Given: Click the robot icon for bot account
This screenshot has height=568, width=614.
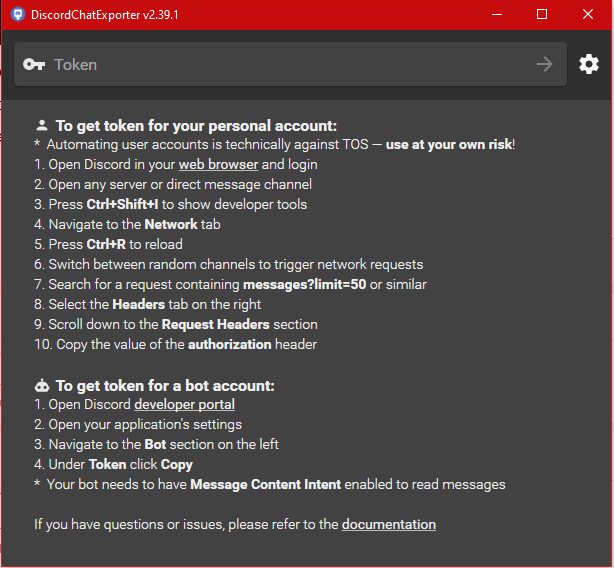Looking at the screenshot, I should tap(42, 385).
